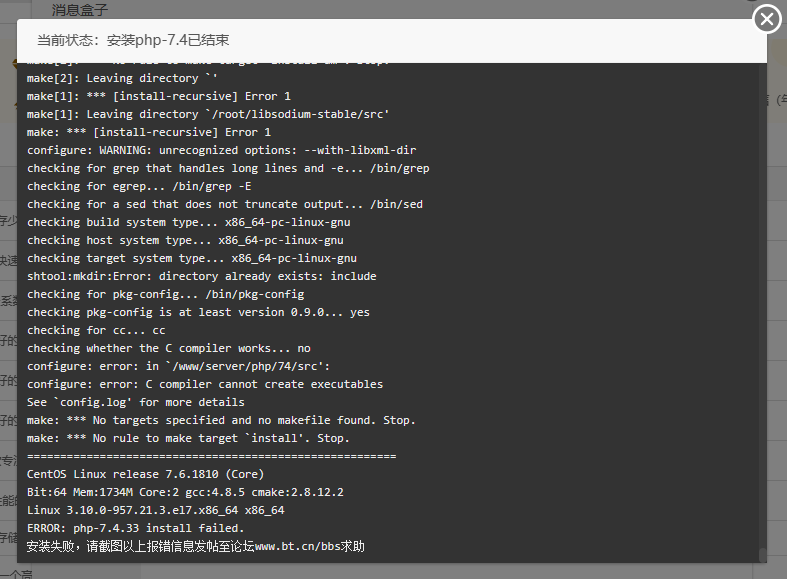Click the 'No targets specified' make line
The height and width of the screenshot is (579, 787).
point(221,420)
